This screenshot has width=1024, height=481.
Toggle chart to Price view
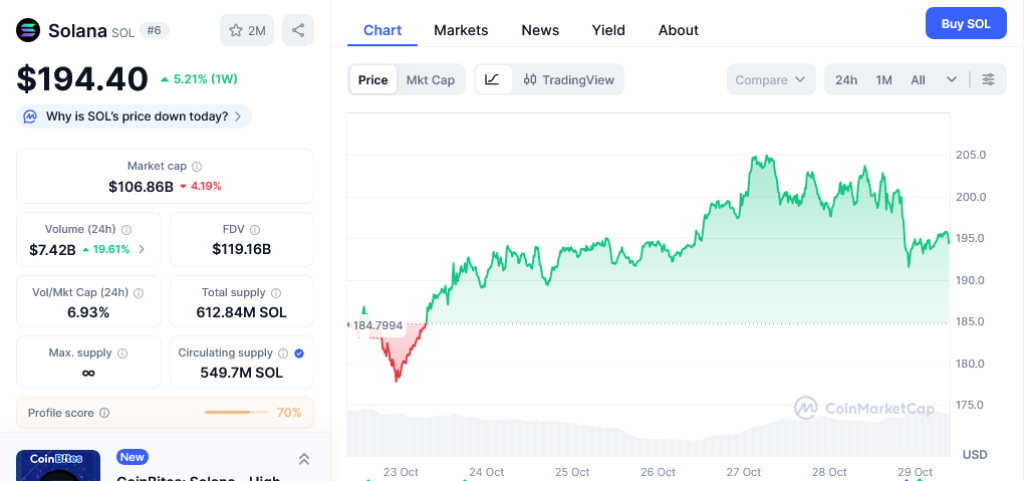(x=373, y=80)
